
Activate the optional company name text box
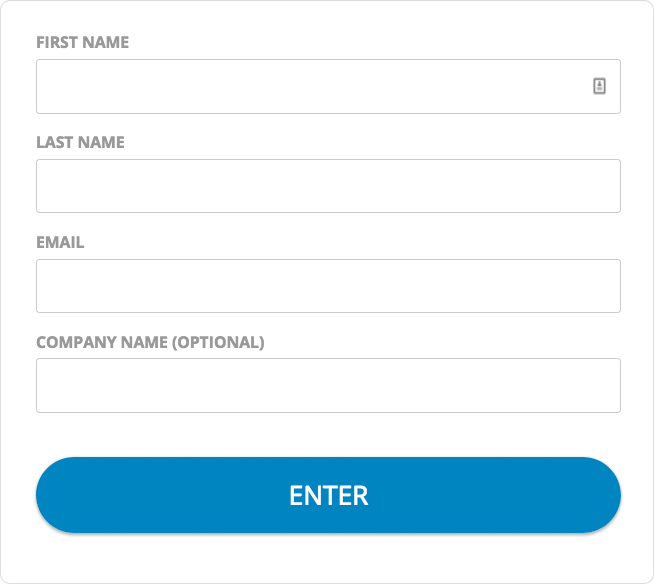pyautogui.click(x=328, y=385)
